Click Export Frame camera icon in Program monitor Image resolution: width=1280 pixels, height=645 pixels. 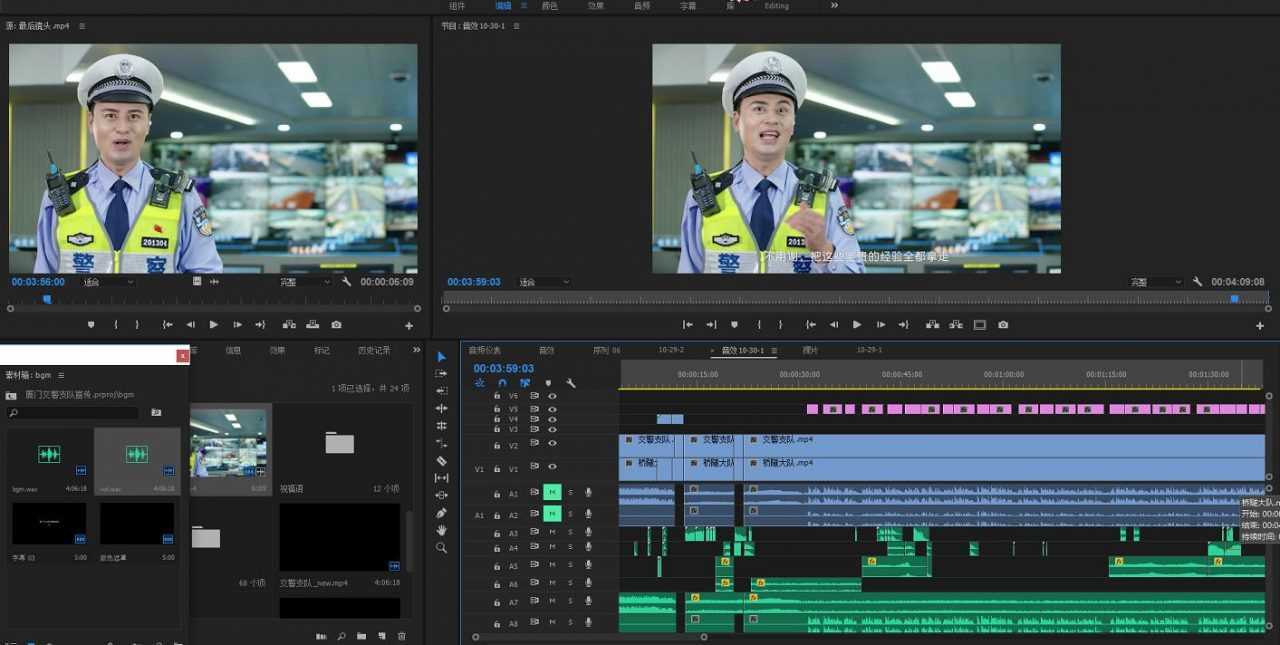(x=1003, y=325)
